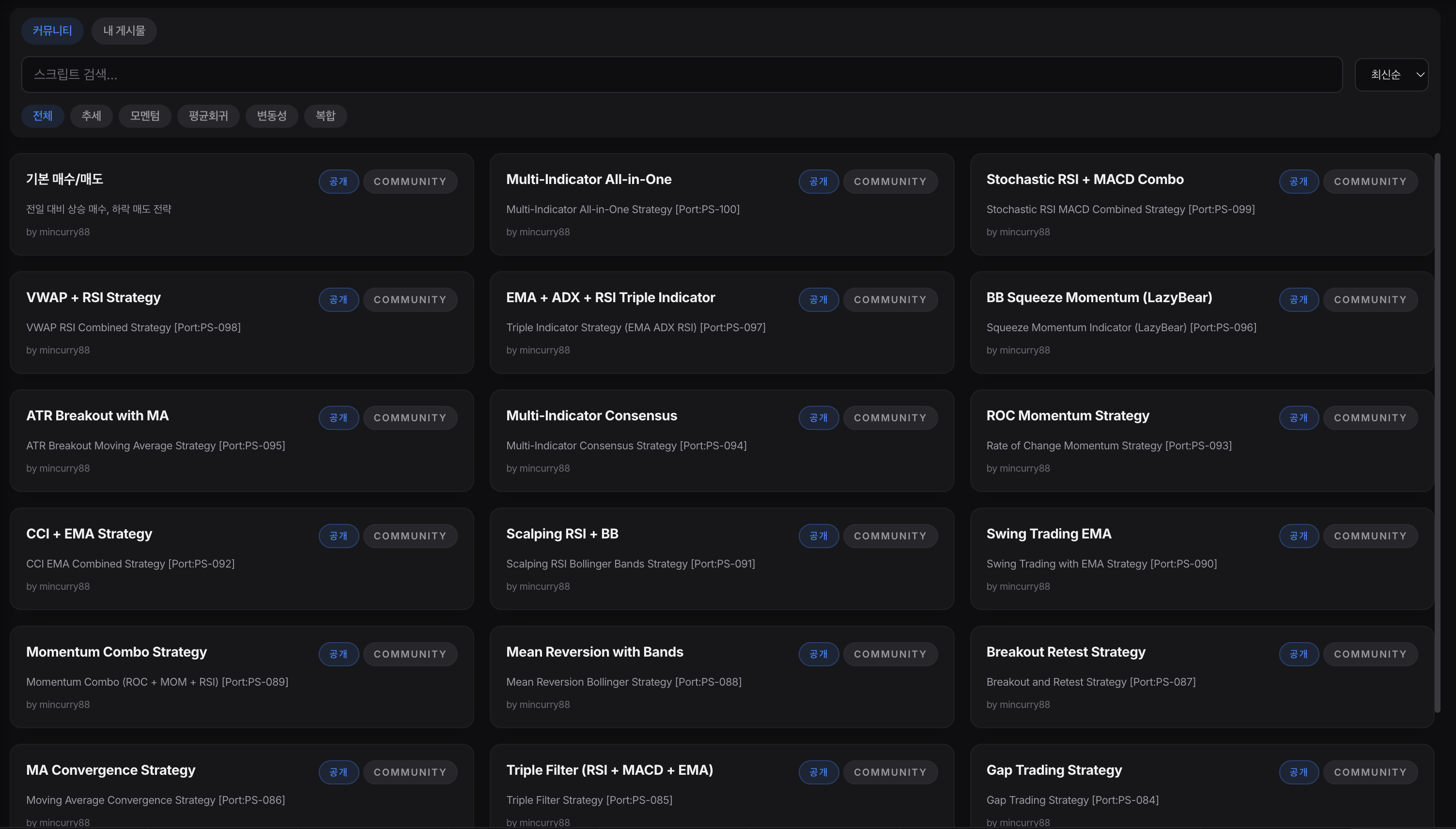Select the 복합 filter chip
Viewport: 1456px width, 829px height.
[325, 116]
